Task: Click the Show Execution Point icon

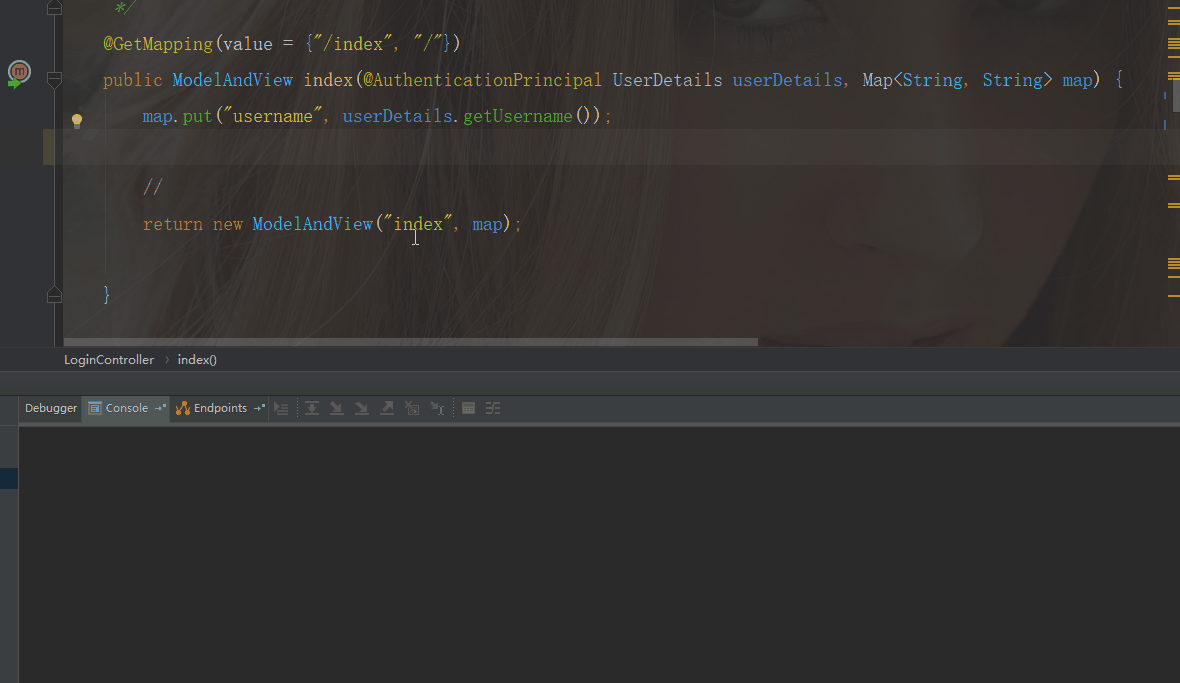Action: click(281, 408)
